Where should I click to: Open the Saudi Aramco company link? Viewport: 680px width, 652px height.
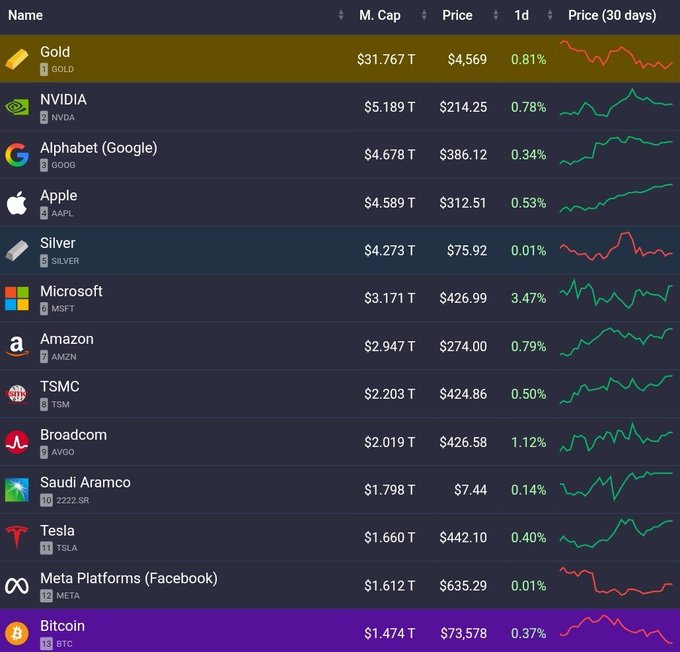click(85, 482)
